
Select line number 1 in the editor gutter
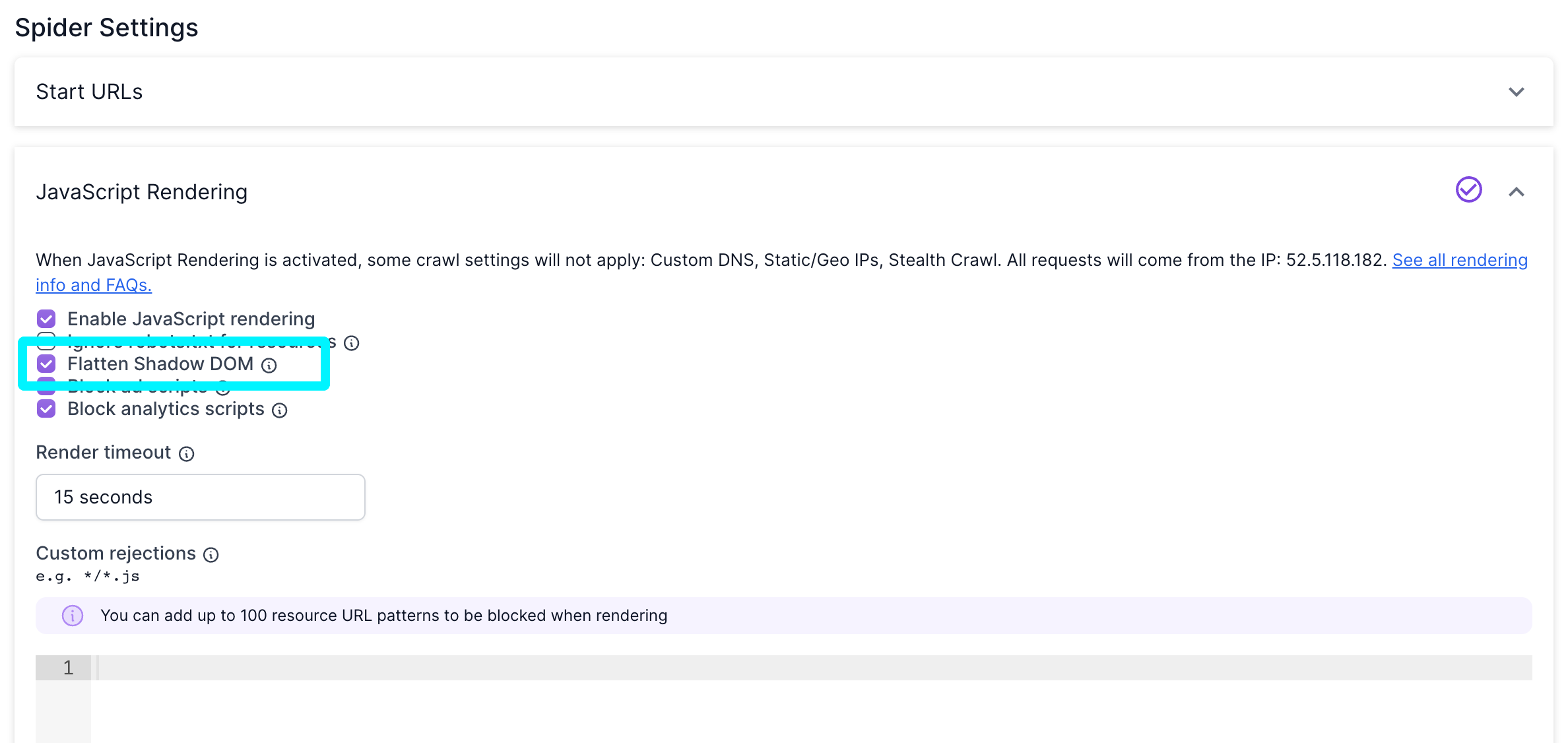67,667
